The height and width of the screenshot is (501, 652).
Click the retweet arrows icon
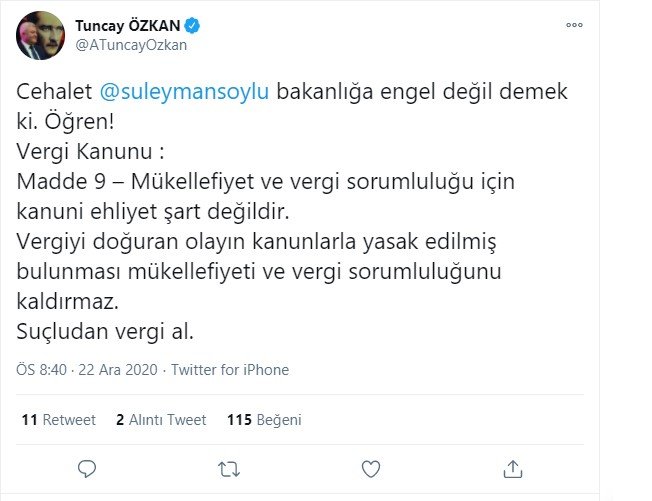(229, 469)
